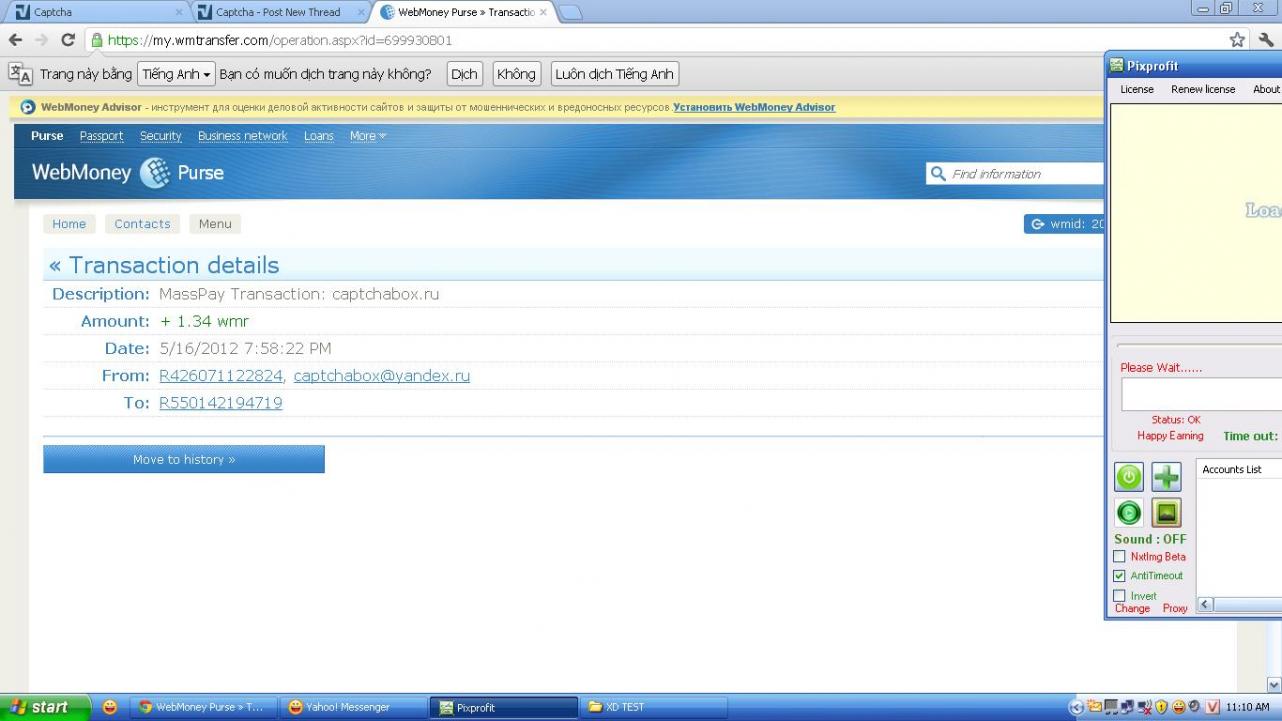The height and width of the screenshot is (721, 1282).
Task: Reload the page with the refresh icon
Action: [x=68, y=40]
